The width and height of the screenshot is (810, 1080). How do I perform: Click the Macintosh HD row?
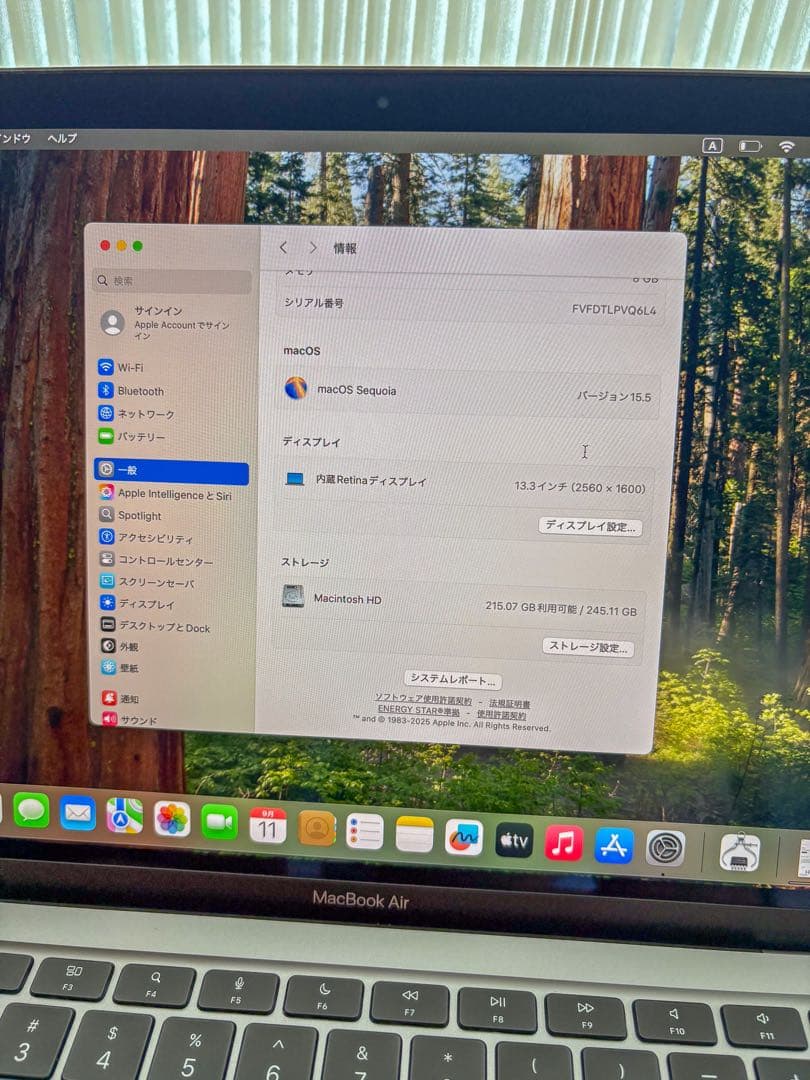[x=458, y=603]
